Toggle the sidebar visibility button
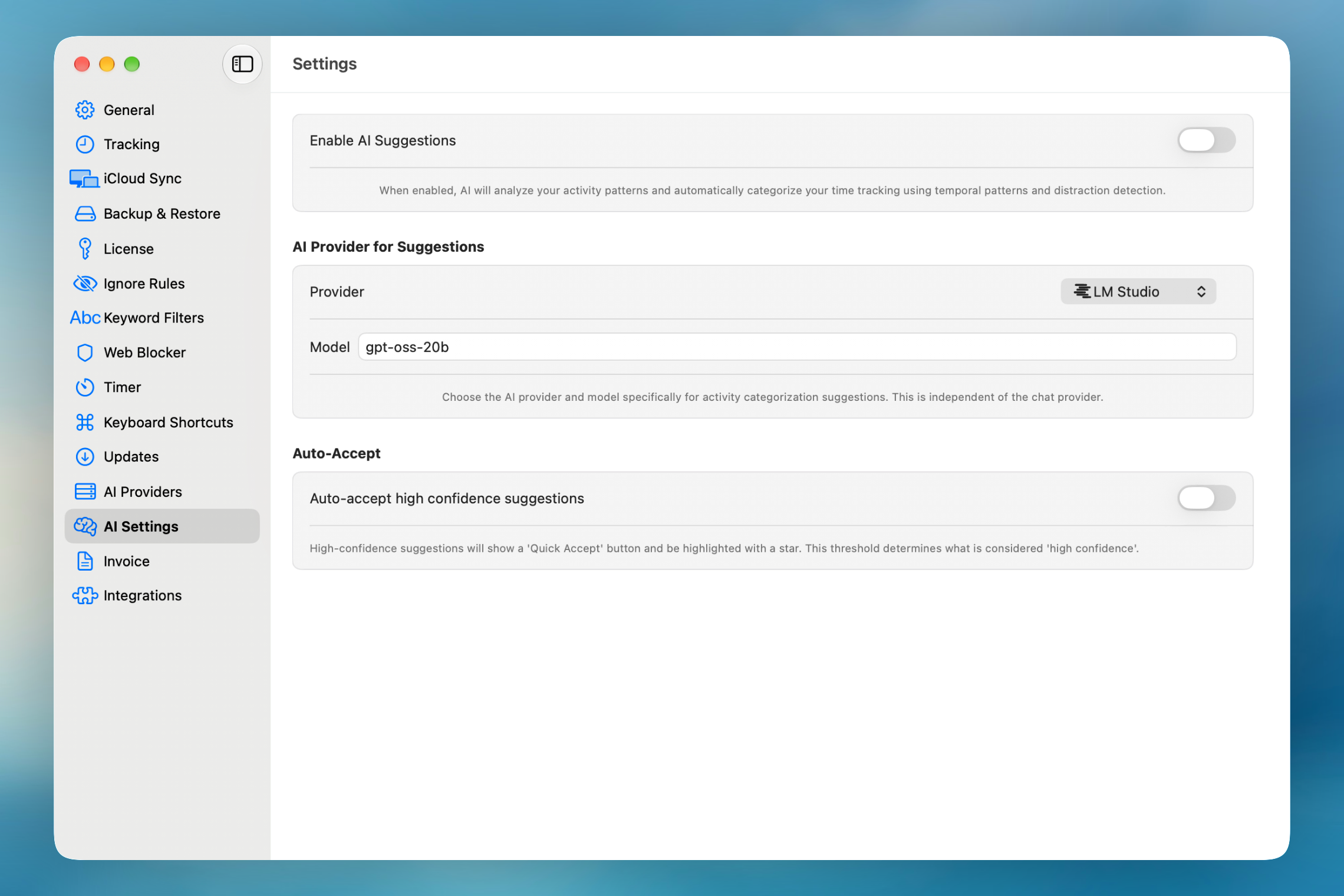This screenshot has height=896, width=1344. point(242,64)
